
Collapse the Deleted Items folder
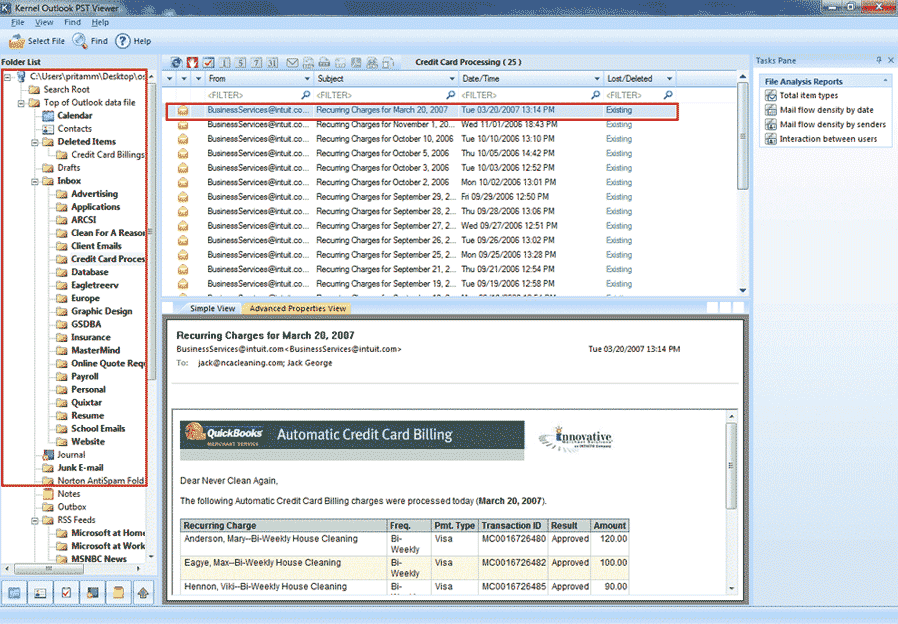(x=34, y=142)
